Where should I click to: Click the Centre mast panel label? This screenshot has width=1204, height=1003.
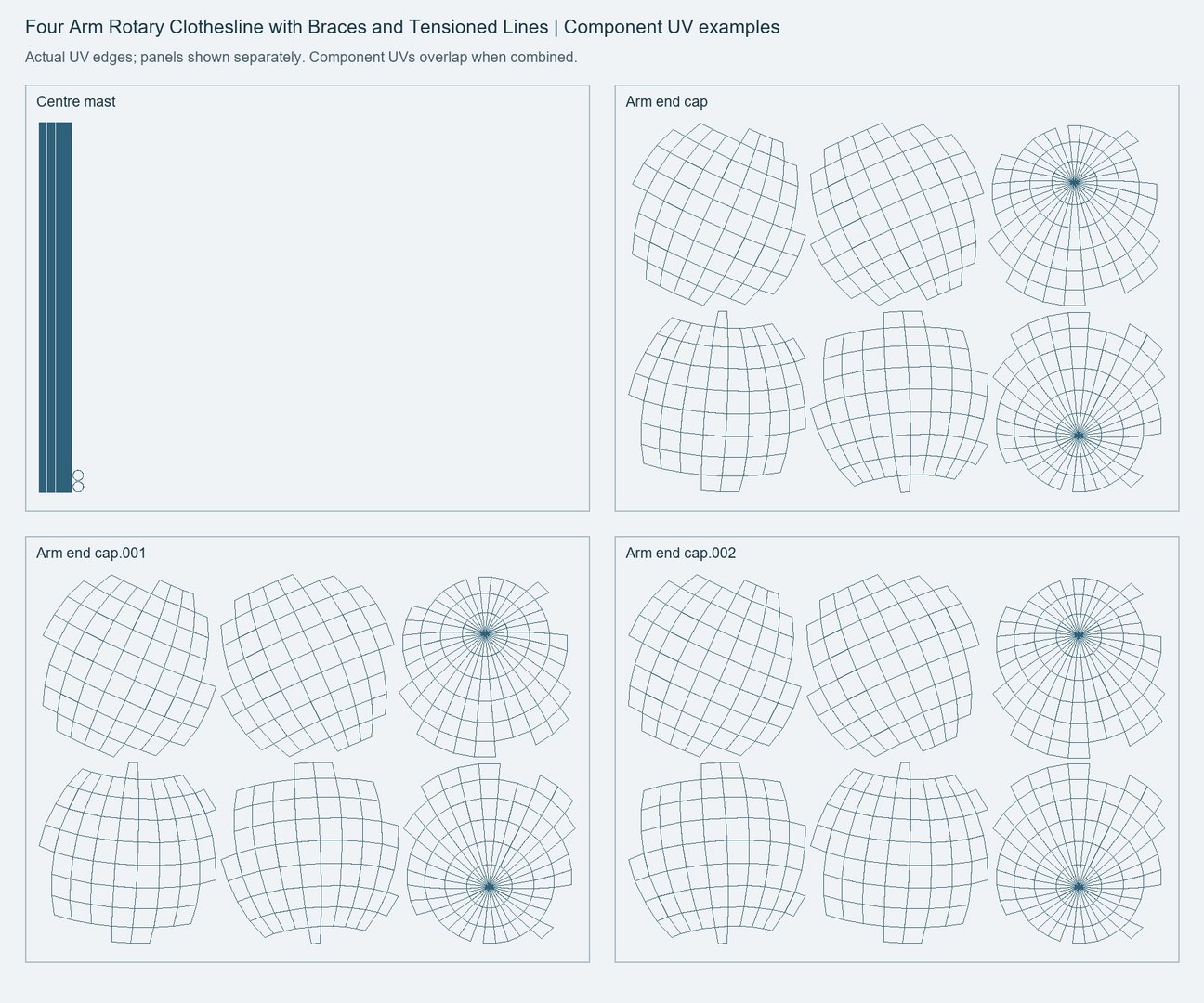[x=76, y=102]
